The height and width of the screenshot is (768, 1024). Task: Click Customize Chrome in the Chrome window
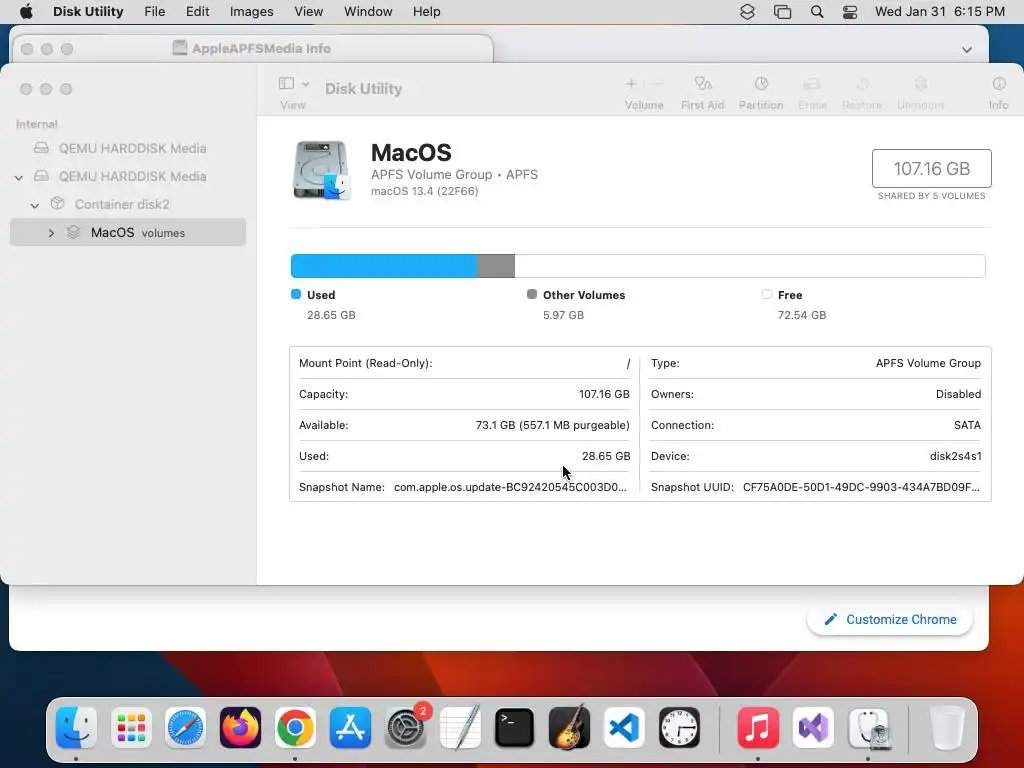(889, 620)
